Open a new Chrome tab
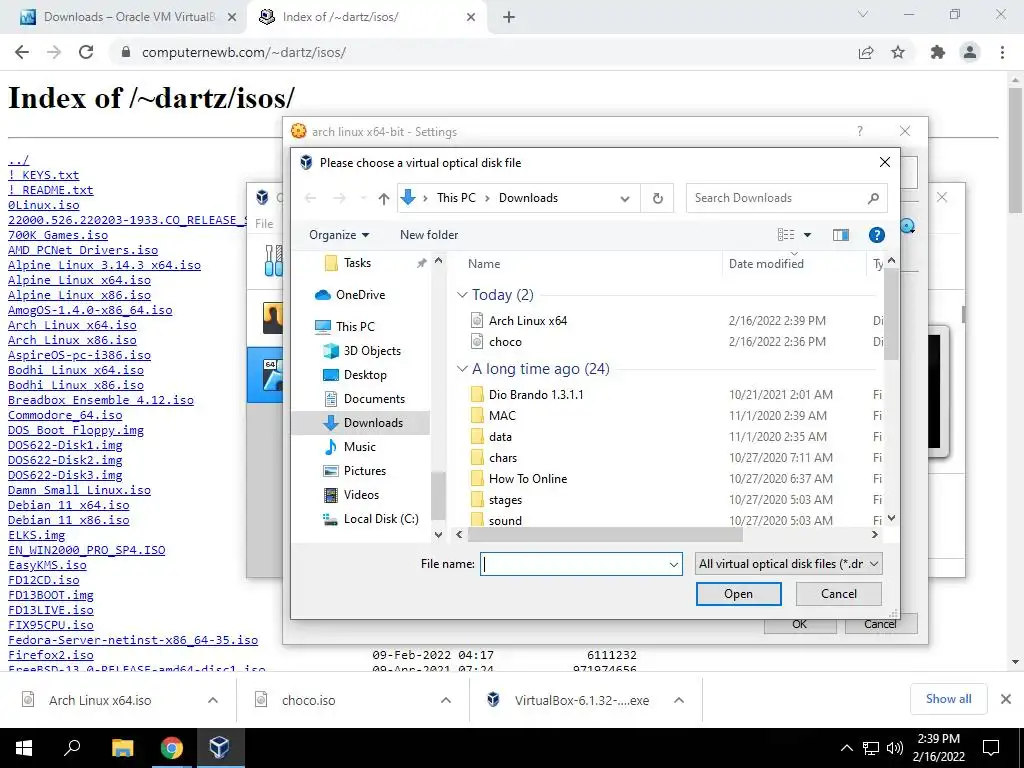The width and height of the screenshot is (1024, 768). tap(509, 18)
